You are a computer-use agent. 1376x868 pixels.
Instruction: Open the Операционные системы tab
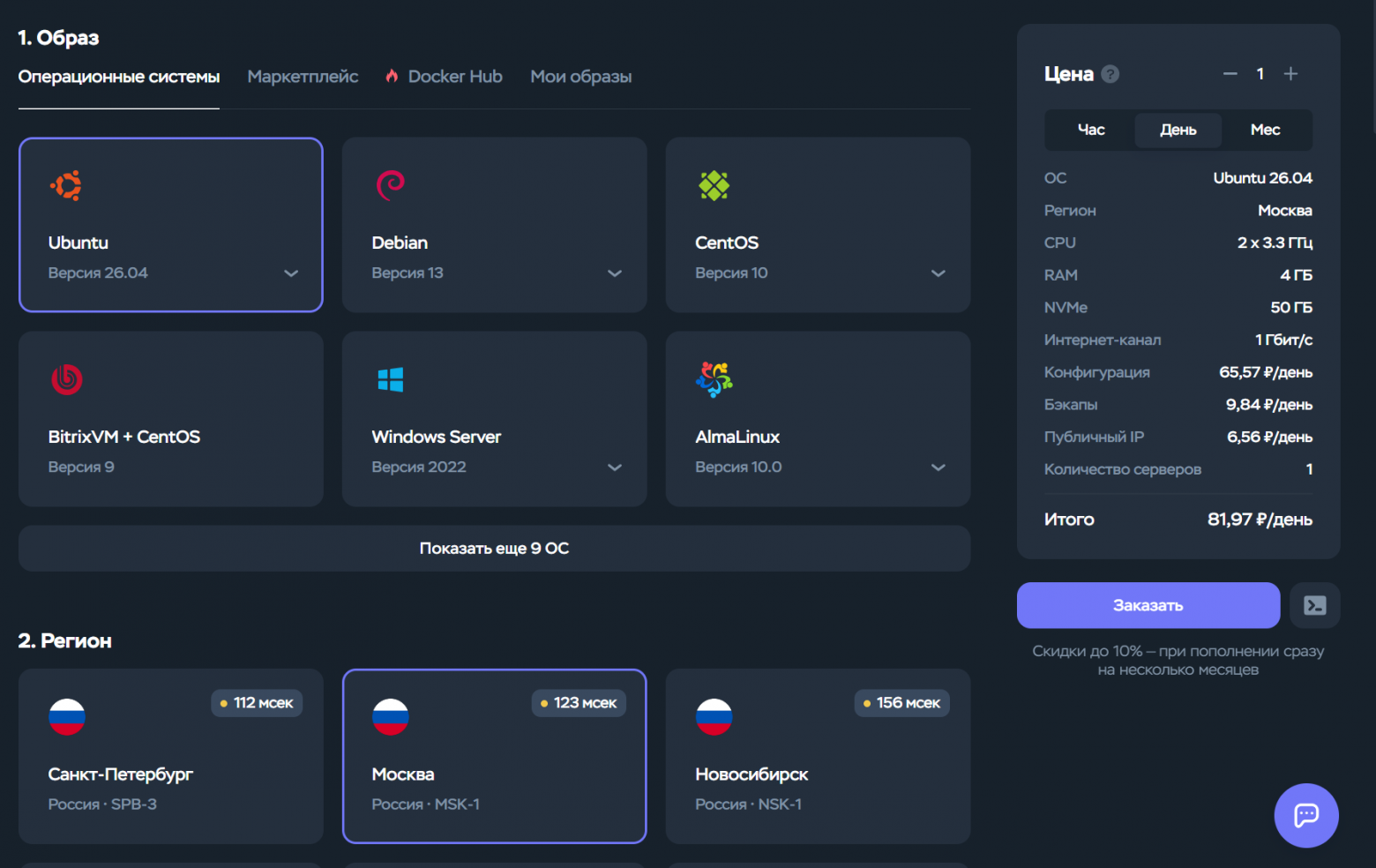(119, 77)
